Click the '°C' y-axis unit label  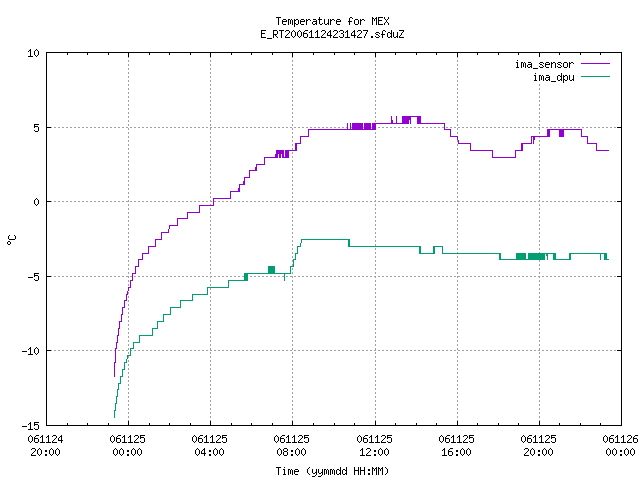pyautogui.click(x=11, y=240)
